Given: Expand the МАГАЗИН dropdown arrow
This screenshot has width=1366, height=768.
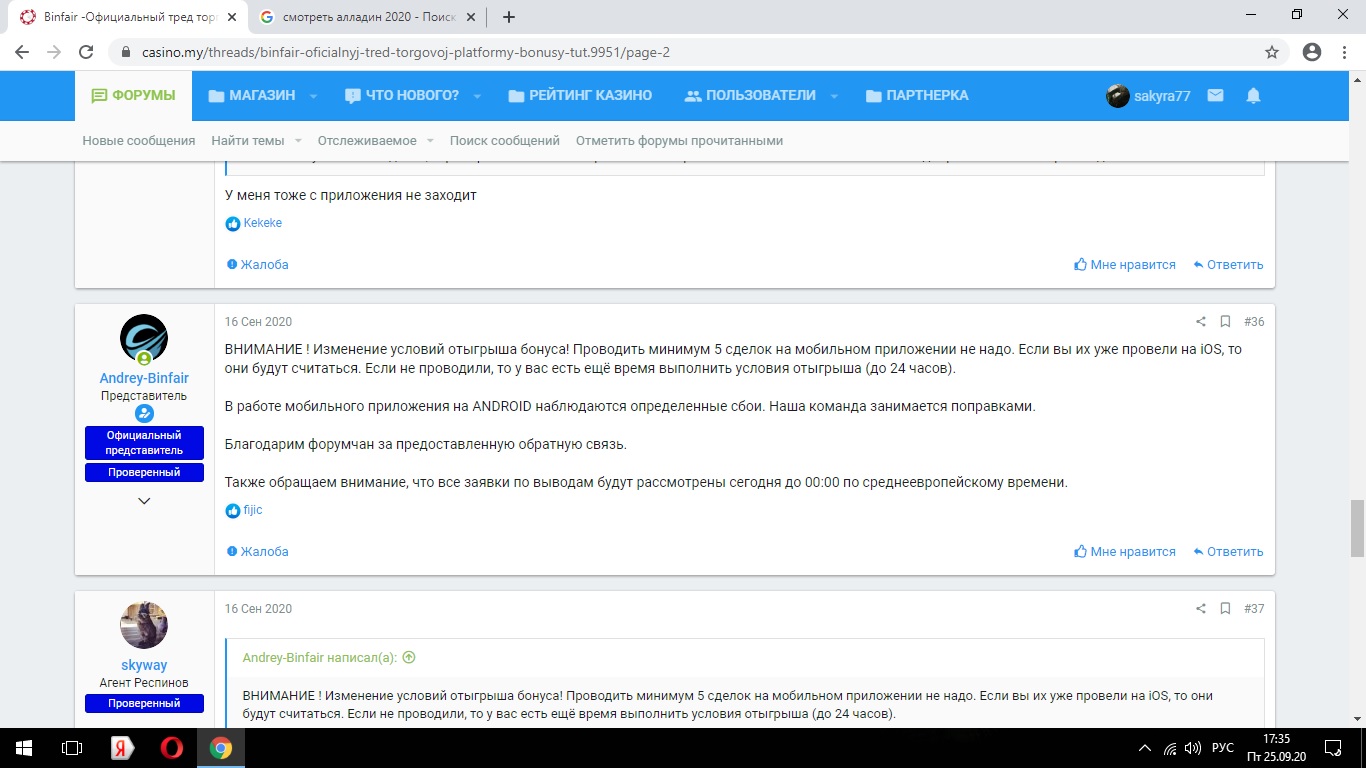Looking at the screenshot, I should pos(313,96).
